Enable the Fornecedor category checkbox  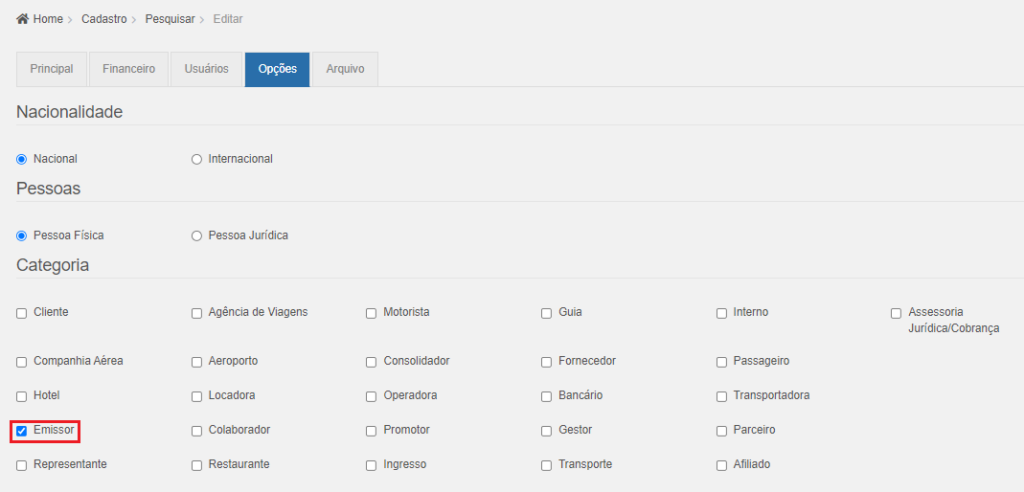tap(547, 361)
